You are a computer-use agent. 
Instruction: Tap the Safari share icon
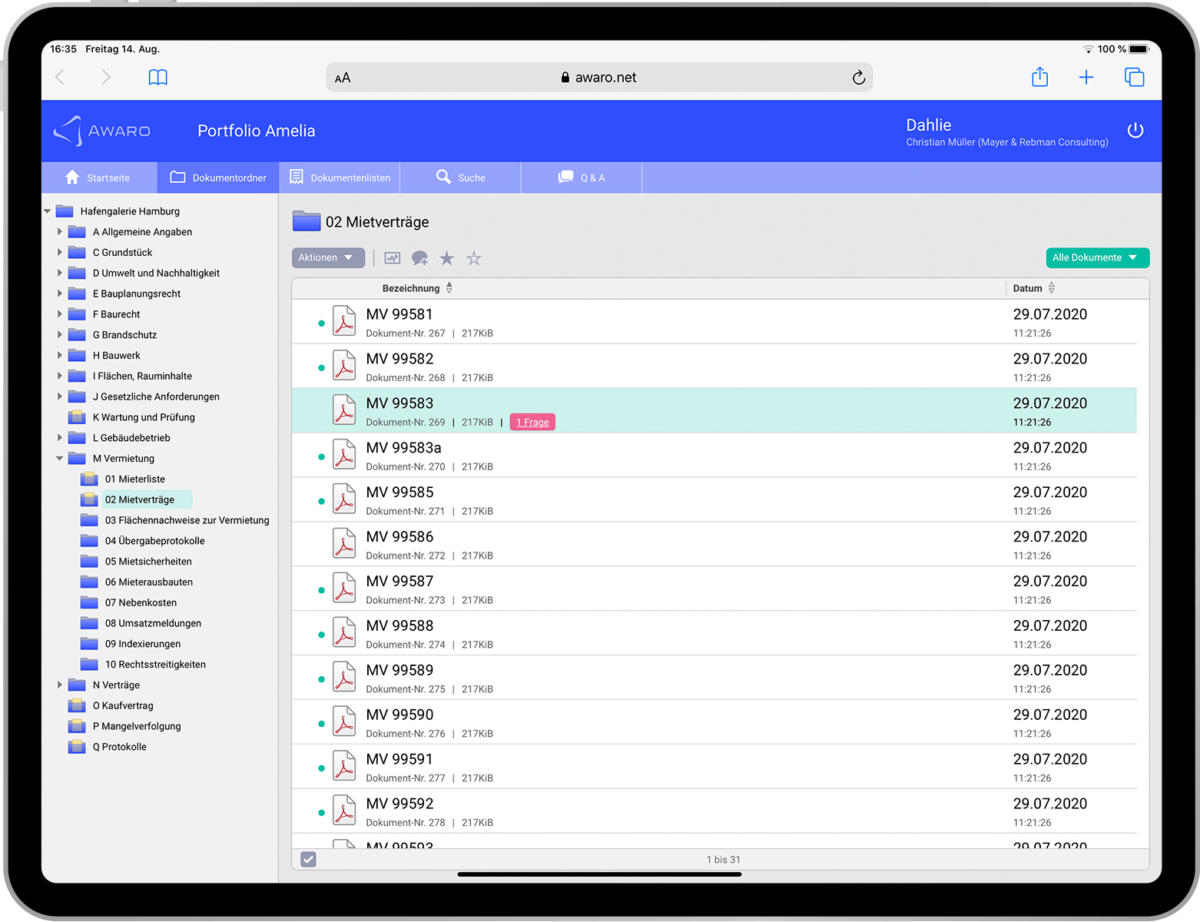click(1040, 77)
